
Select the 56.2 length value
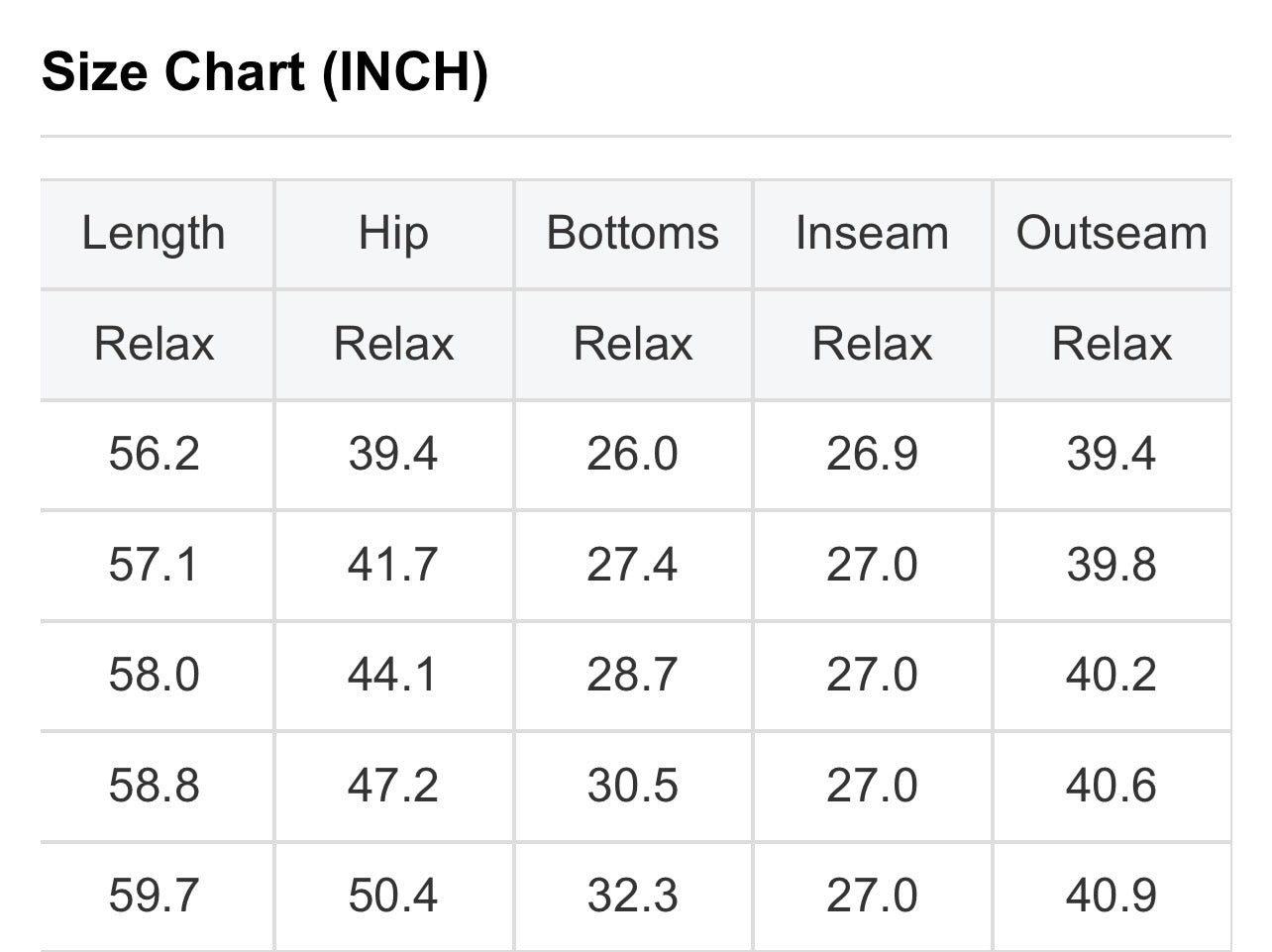pyautogui.click(x=154, y=455)
